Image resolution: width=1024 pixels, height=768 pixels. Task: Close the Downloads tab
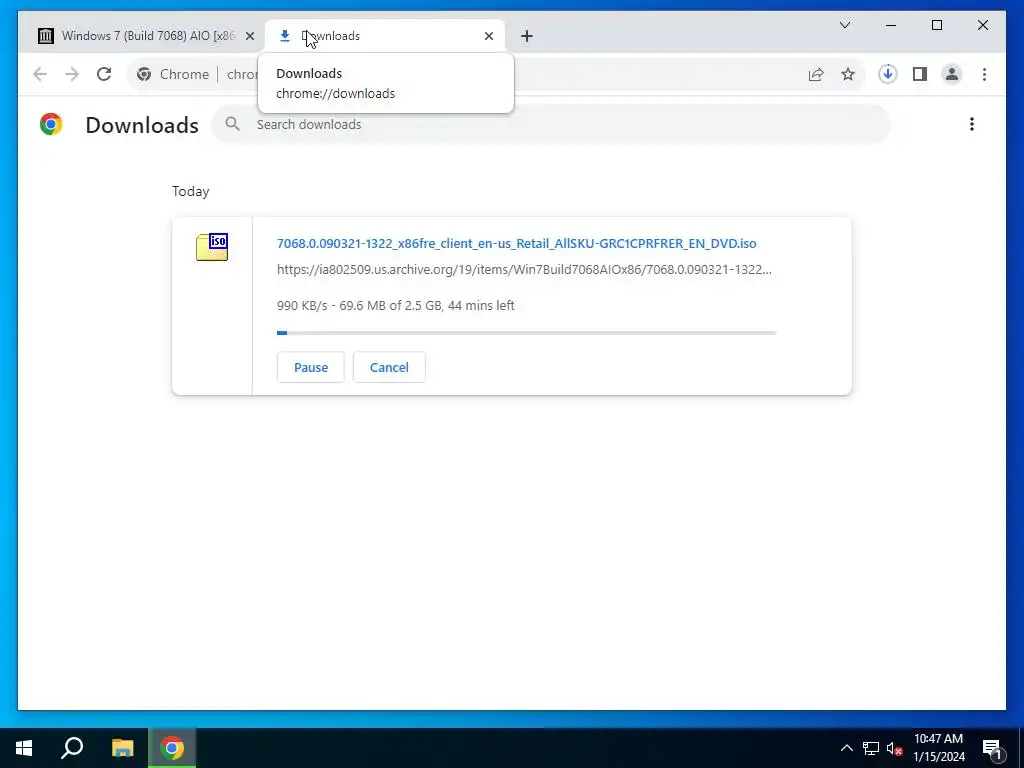(x=488, y=37)
